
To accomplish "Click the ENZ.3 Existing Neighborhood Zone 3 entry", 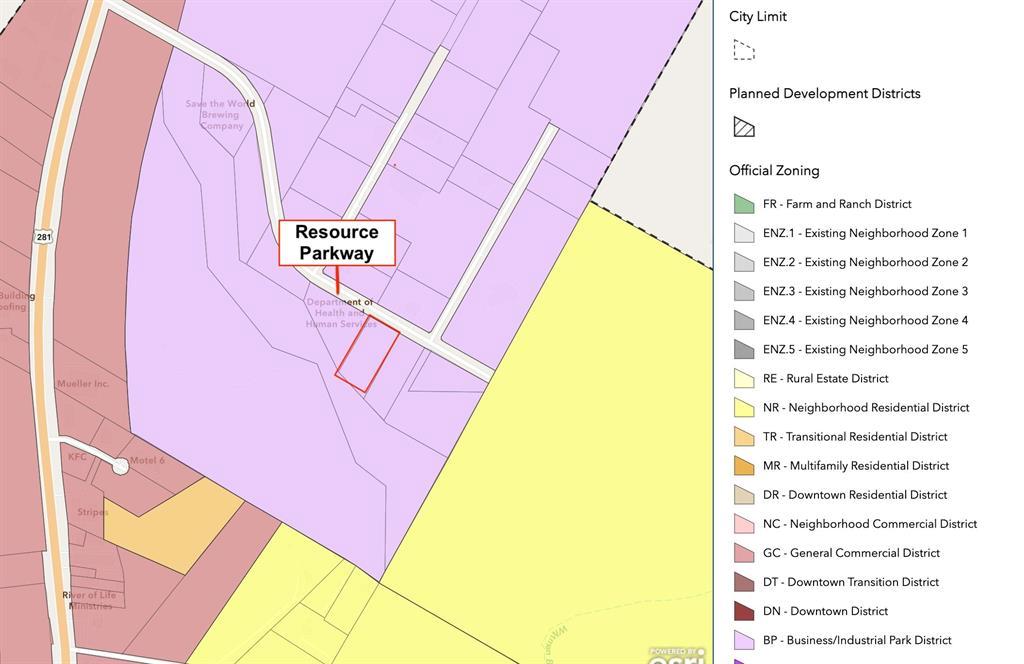I will [865, 291].
